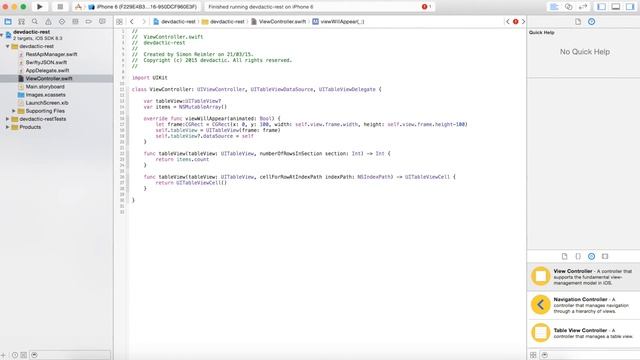Open Images.xcassets
The image size is (640, 360).
click(x=45, y=95)
